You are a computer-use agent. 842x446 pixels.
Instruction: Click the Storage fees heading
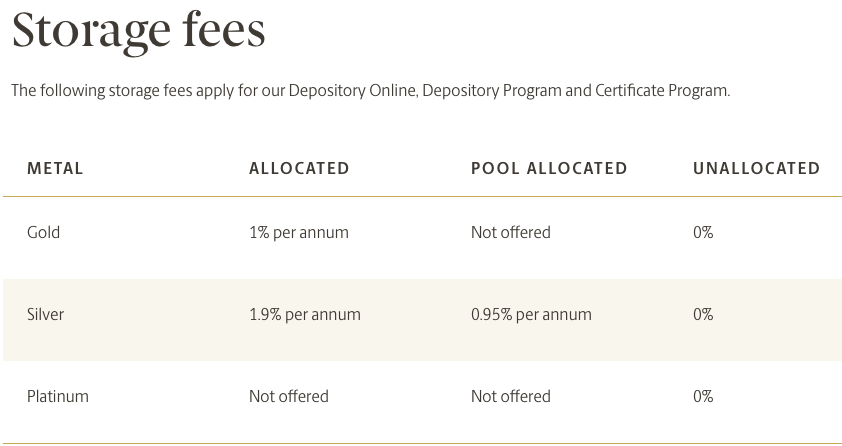[139, 31]
